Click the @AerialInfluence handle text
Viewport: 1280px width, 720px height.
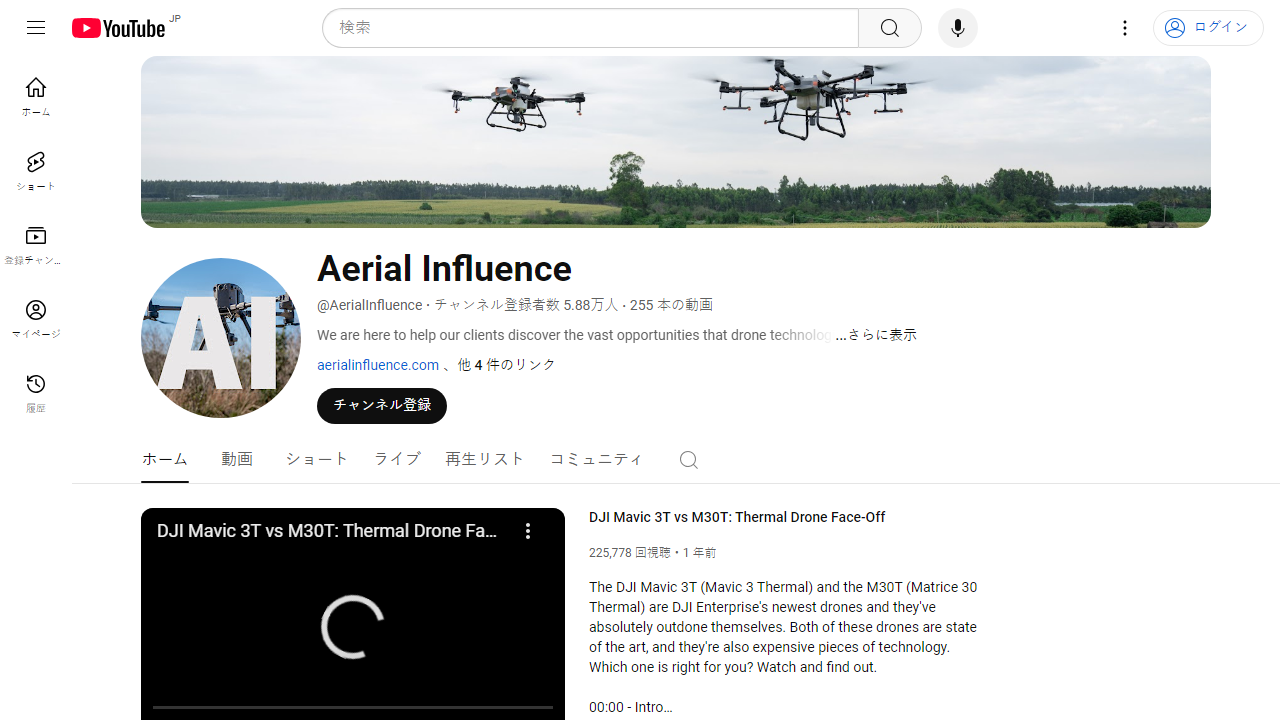coord(370,305)
